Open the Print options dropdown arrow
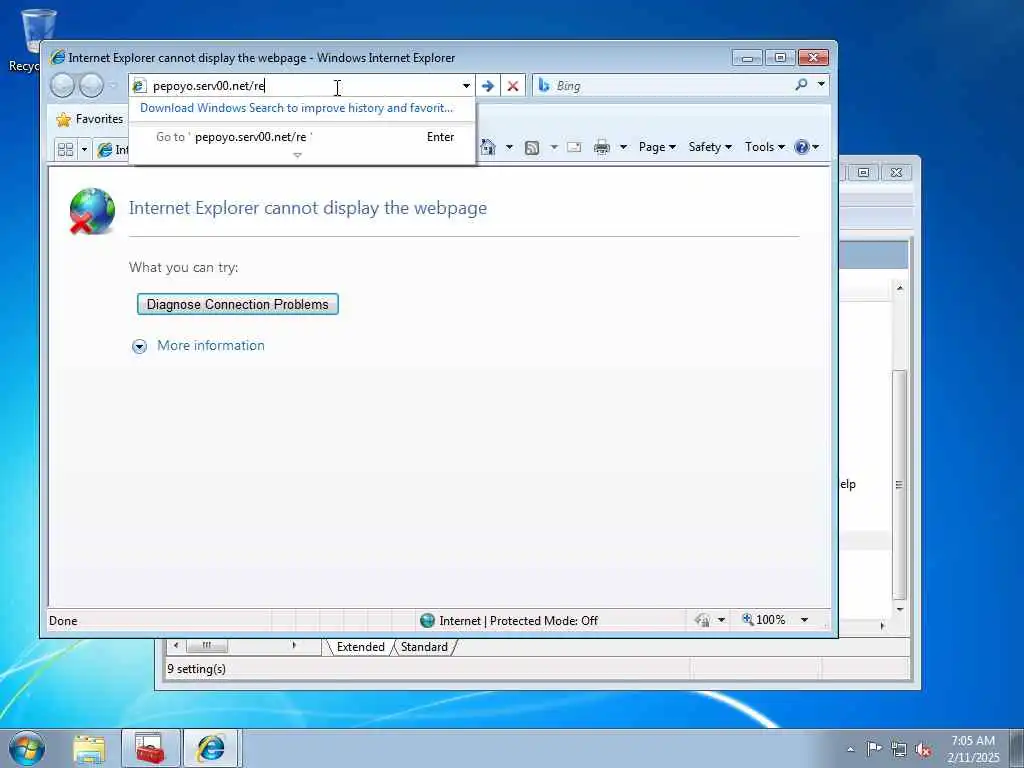This screenshot has width=1024, height=768. pos(623,147)
